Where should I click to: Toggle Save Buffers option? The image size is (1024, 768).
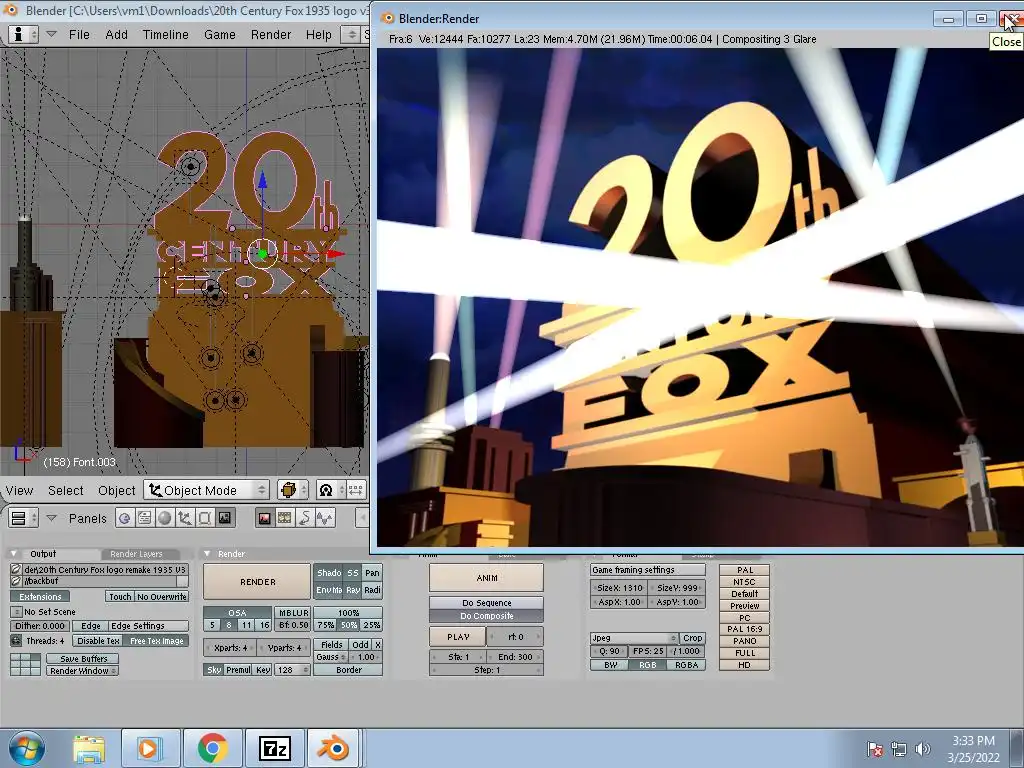tap(83, 658)
